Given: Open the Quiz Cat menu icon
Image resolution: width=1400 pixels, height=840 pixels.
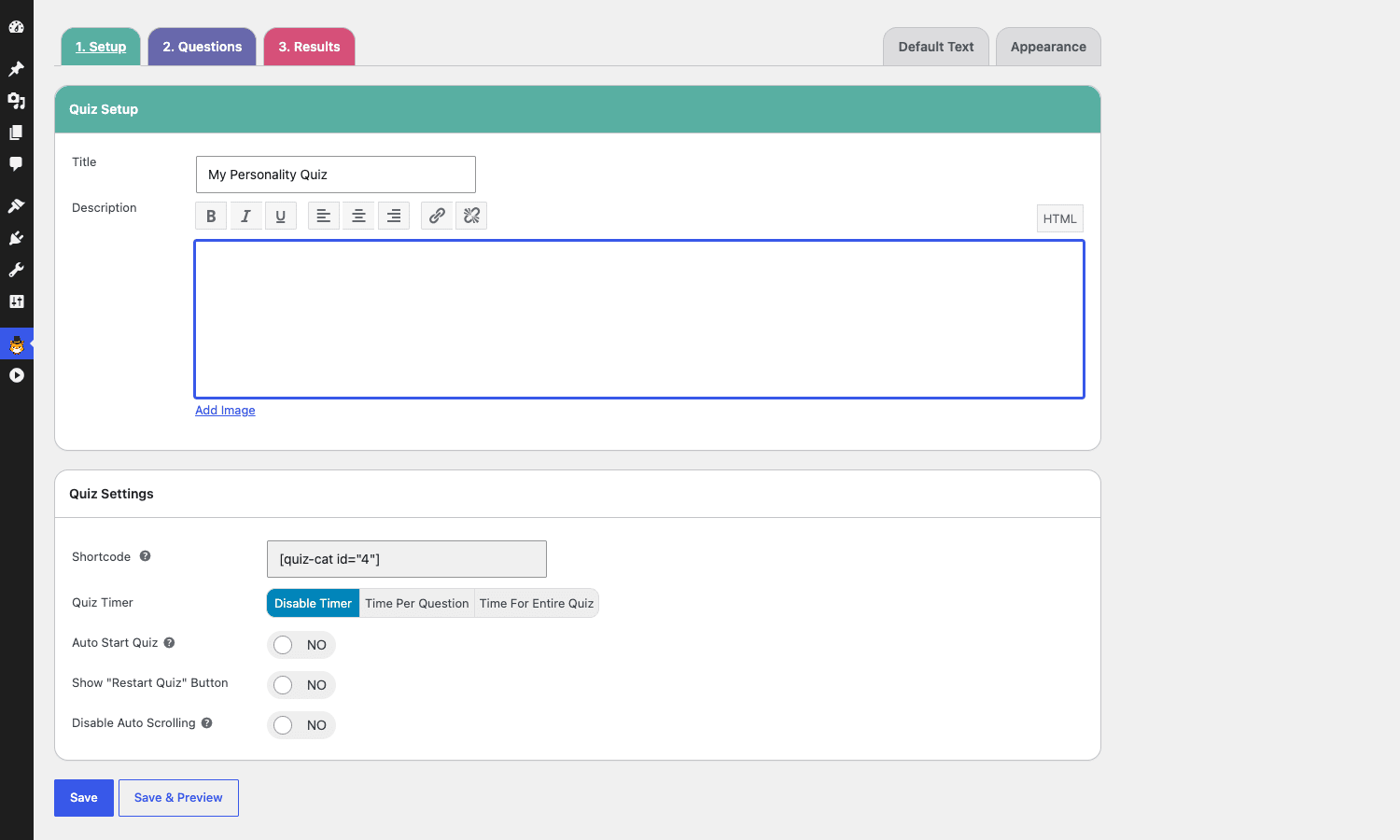Looking at the screenshot, I should coord(16,344).
